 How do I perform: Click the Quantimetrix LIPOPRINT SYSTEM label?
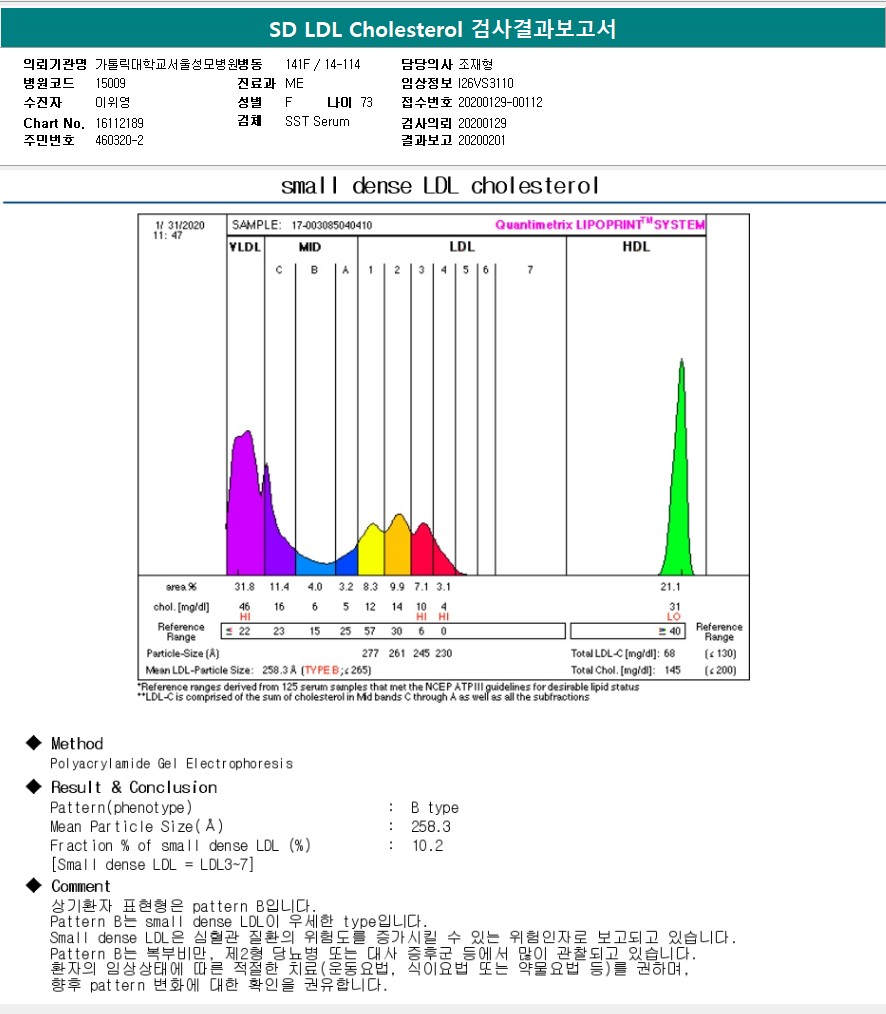(x=600, y=225)
